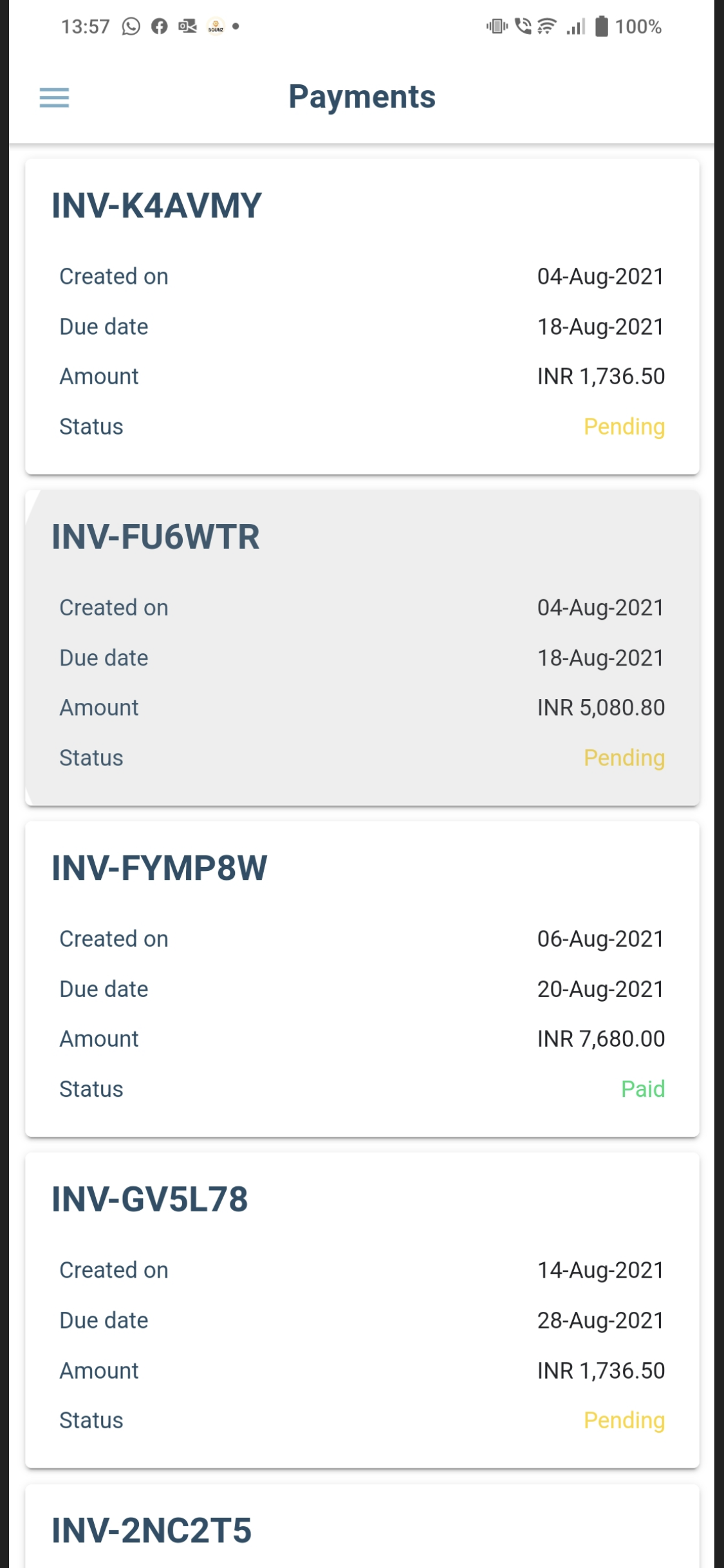Tap the cellular signal strength icon
724x1568 pixels.
coord(576,26)
